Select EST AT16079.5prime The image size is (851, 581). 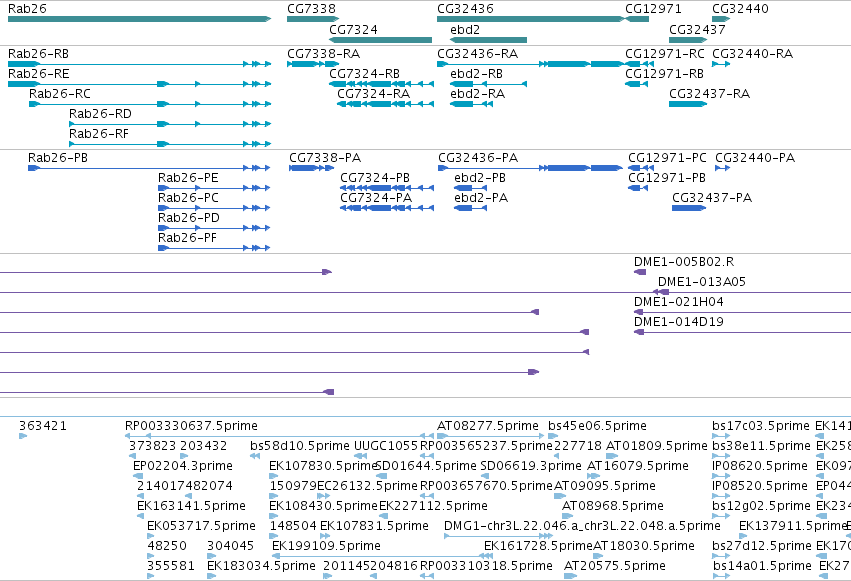[594, 476]
